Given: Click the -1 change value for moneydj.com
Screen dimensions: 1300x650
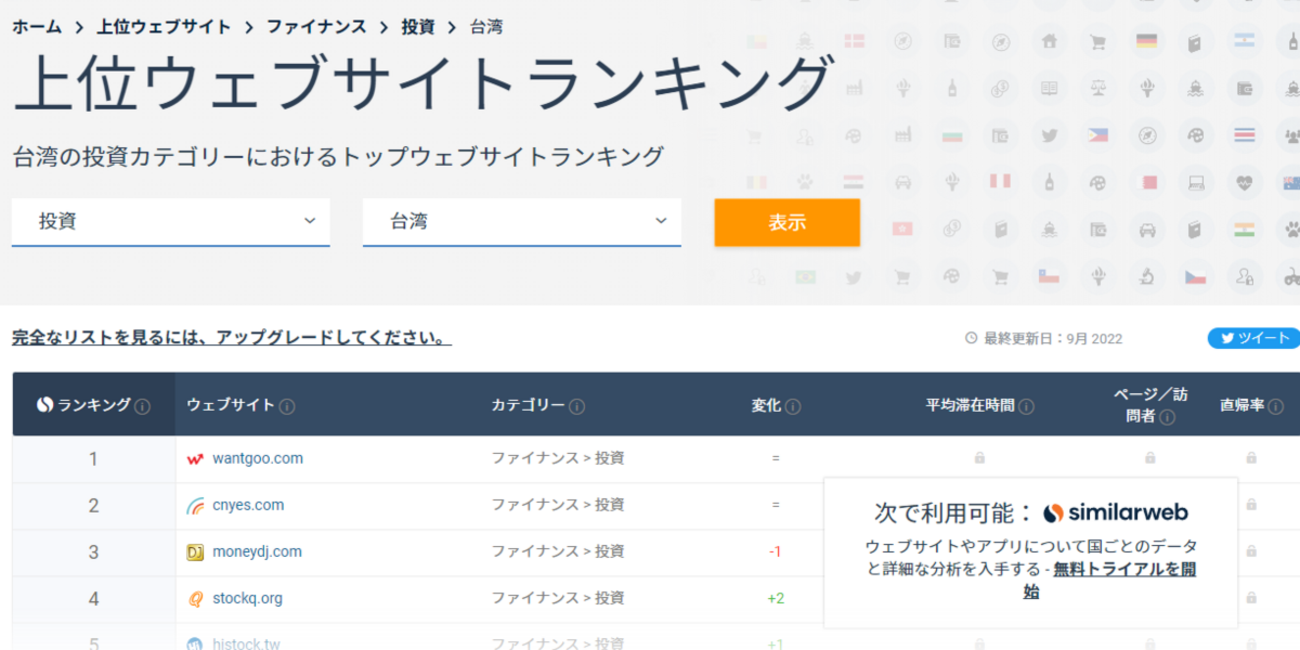Looking at the screenshot, I should (x=775, y=552).
